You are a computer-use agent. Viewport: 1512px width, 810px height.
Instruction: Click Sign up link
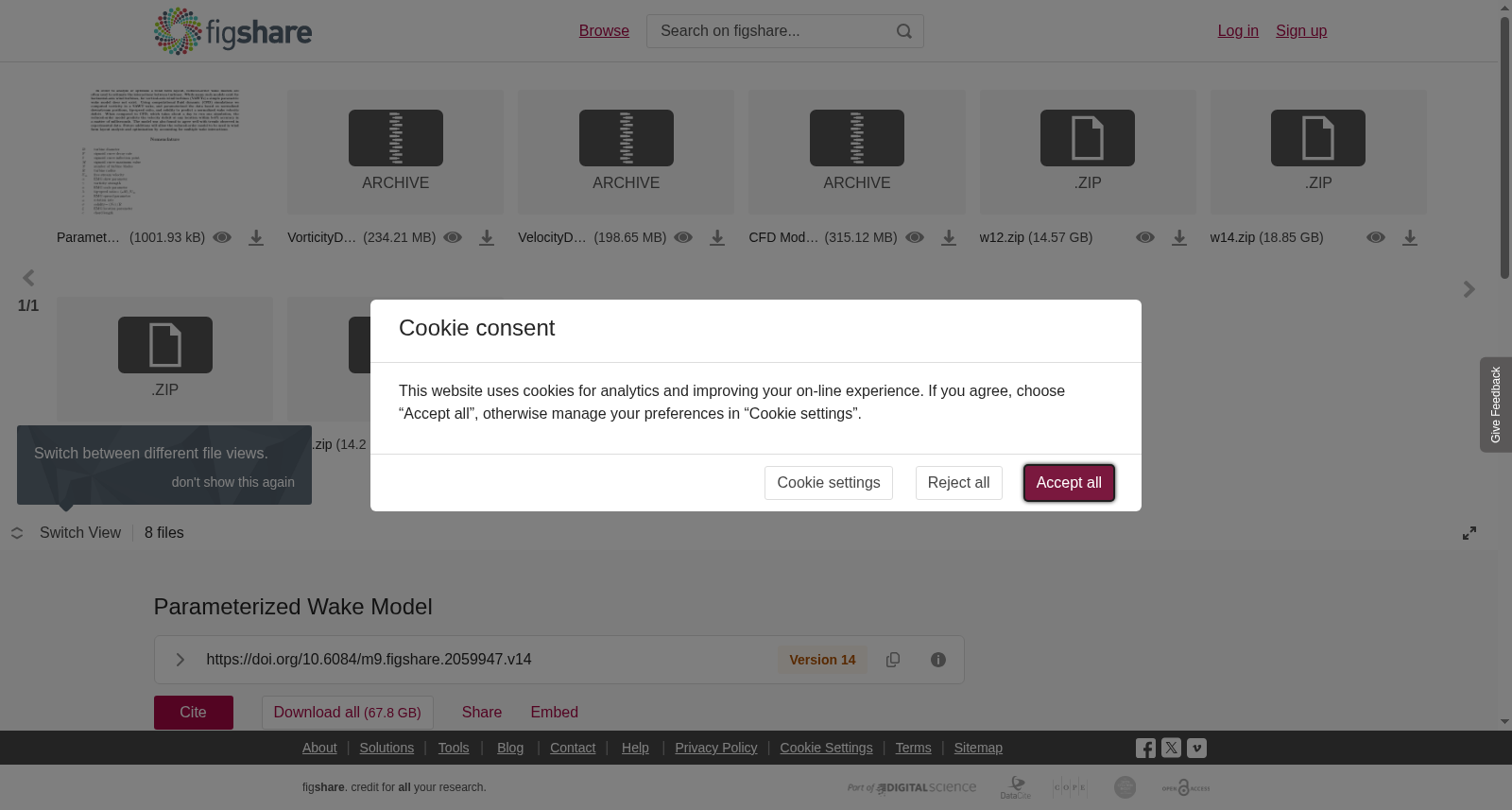[x=1301, y=31]
